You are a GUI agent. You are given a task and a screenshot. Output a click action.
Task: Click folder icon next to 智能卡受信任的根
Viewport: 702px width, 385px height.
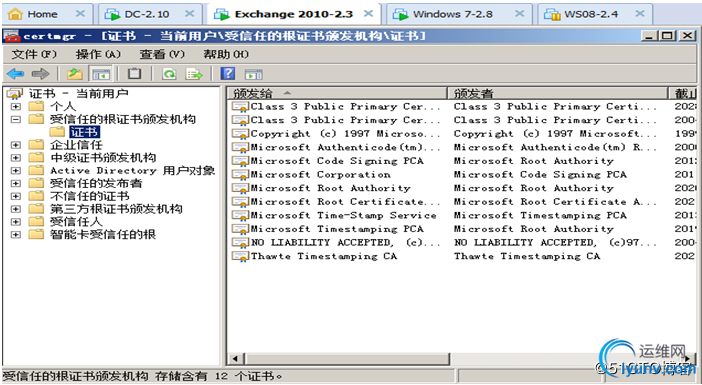coord(36,234)
